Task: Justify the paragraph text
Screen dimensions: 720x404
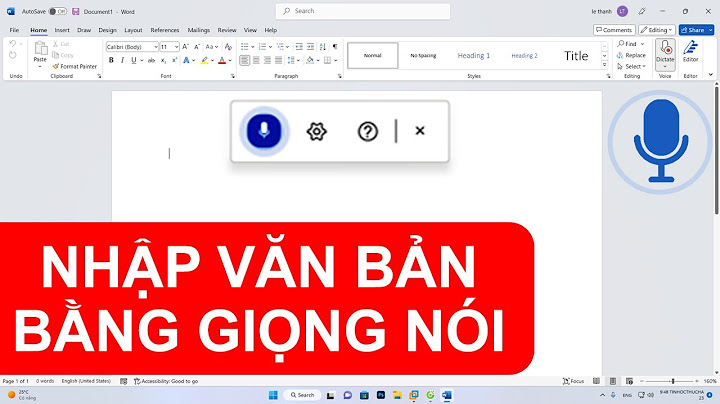Action: [279, 60]
